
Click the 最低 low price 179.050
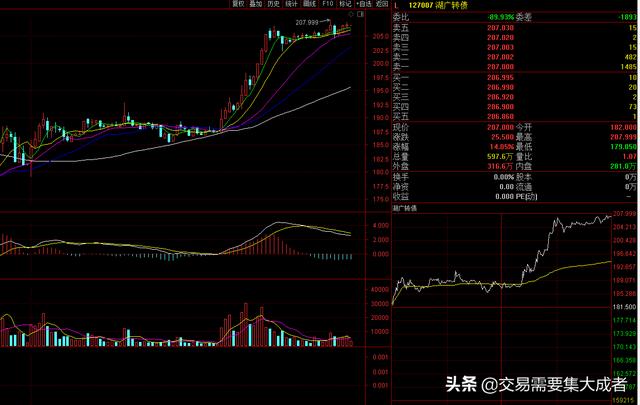point(623,147)
